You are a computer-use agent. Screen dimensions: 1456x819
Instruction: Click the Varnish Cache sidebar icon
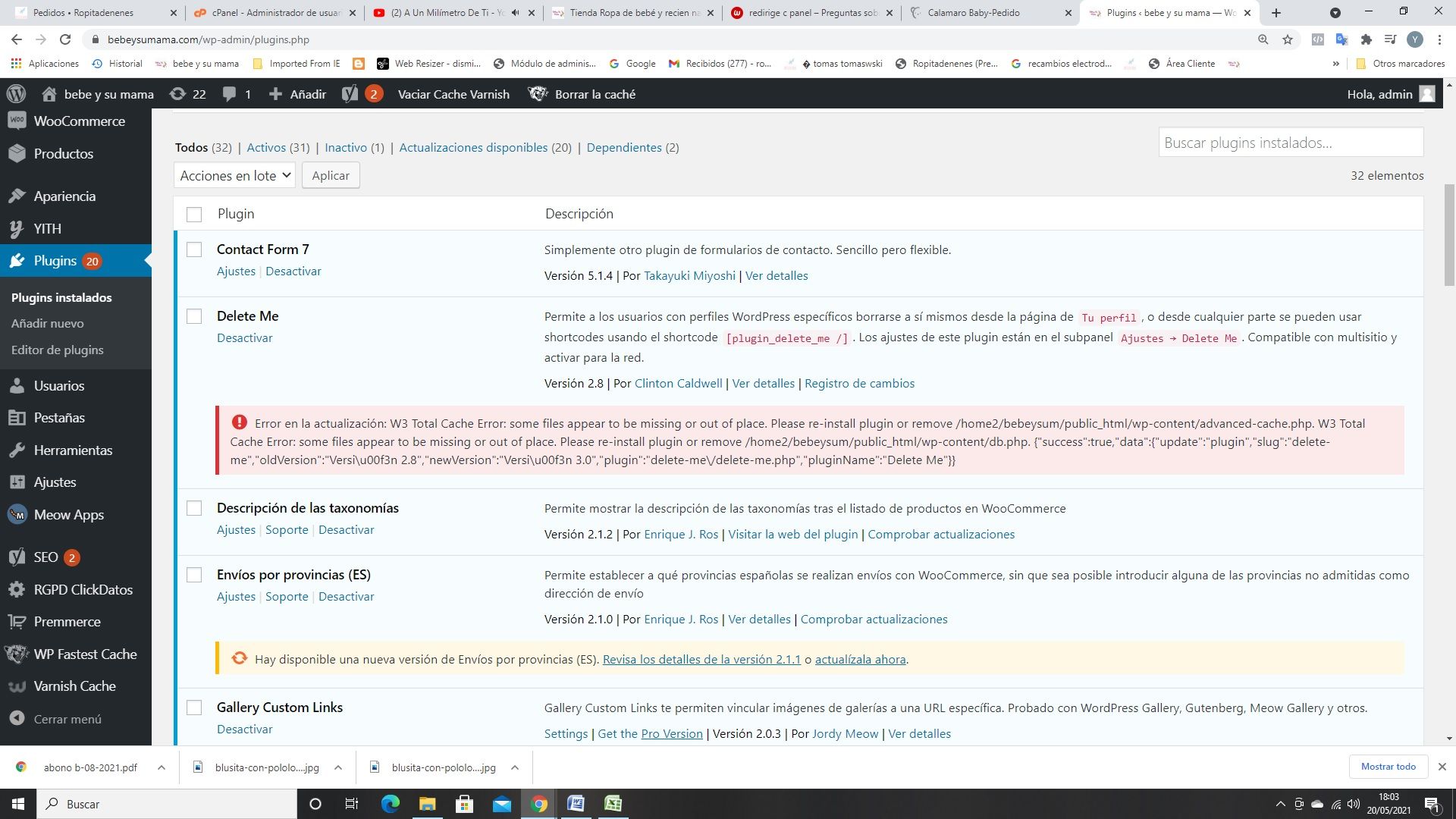[17, 686]
